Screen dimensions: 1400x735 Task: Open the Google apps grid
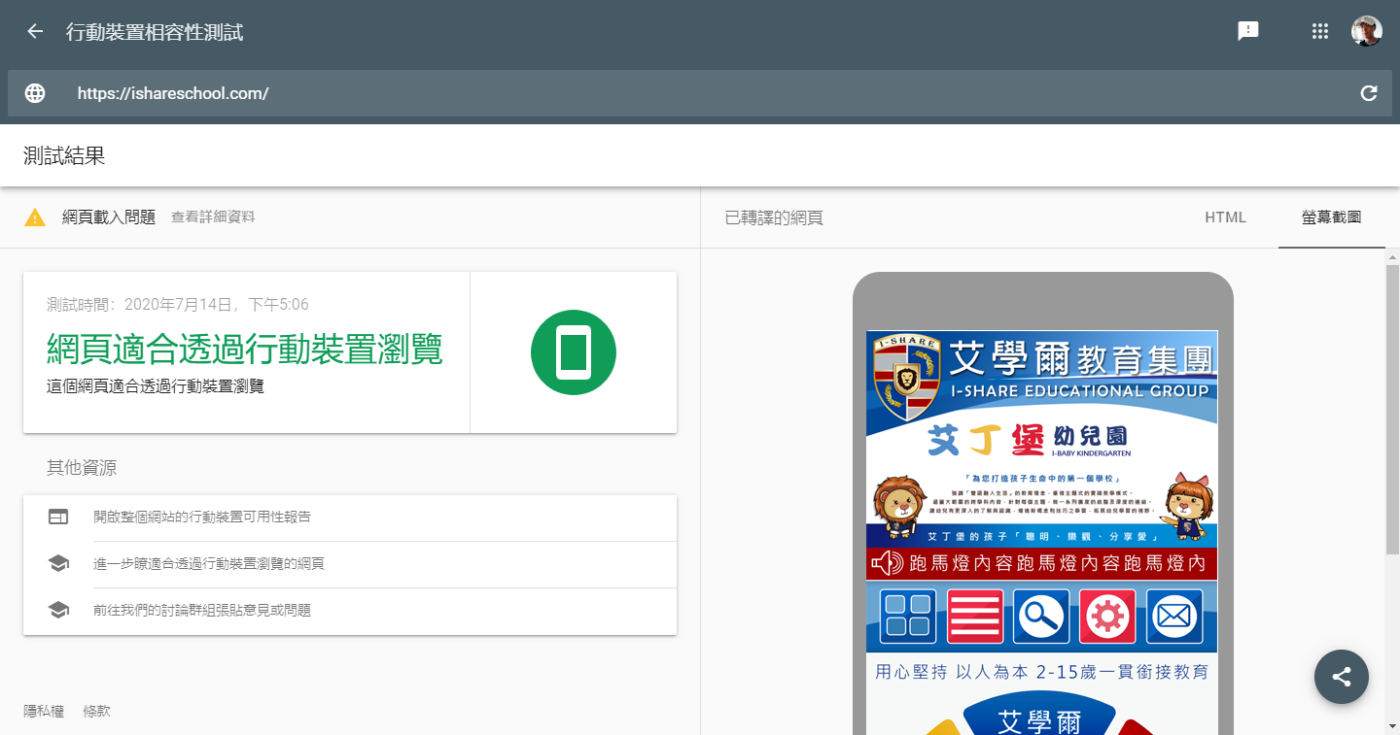pyautogui.click(x=1320, y=31)
